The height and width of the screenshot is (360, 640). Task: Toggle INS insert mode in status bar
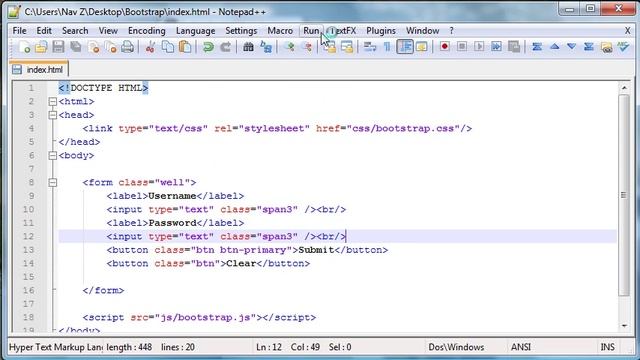coord(607,347)
